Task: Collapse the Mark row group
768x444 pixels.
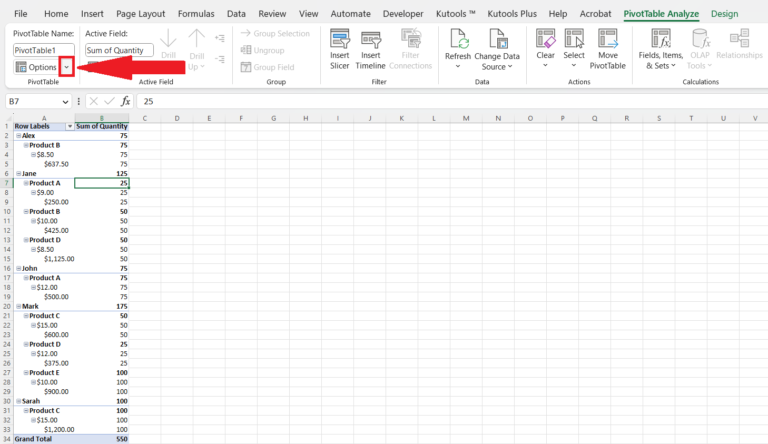Action: (19, 306)
